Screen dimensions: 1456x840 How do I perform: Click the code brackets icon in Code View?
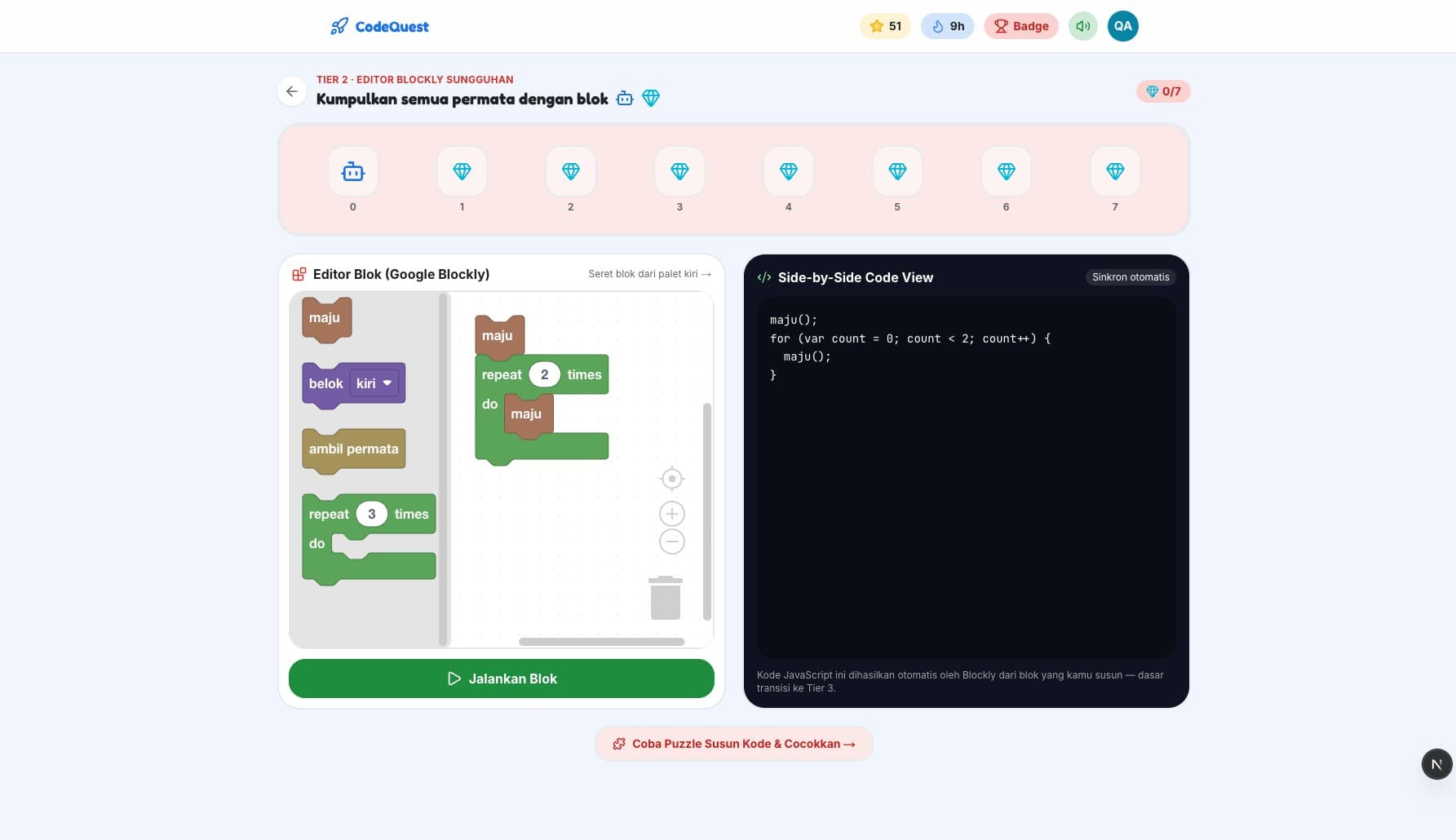pos(764,277)
